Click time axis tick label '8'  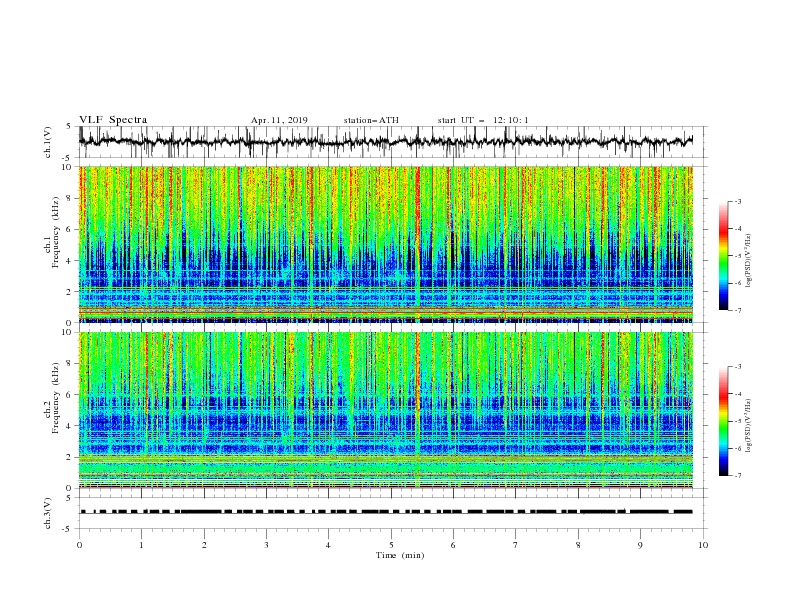click(x=578, y=545)
